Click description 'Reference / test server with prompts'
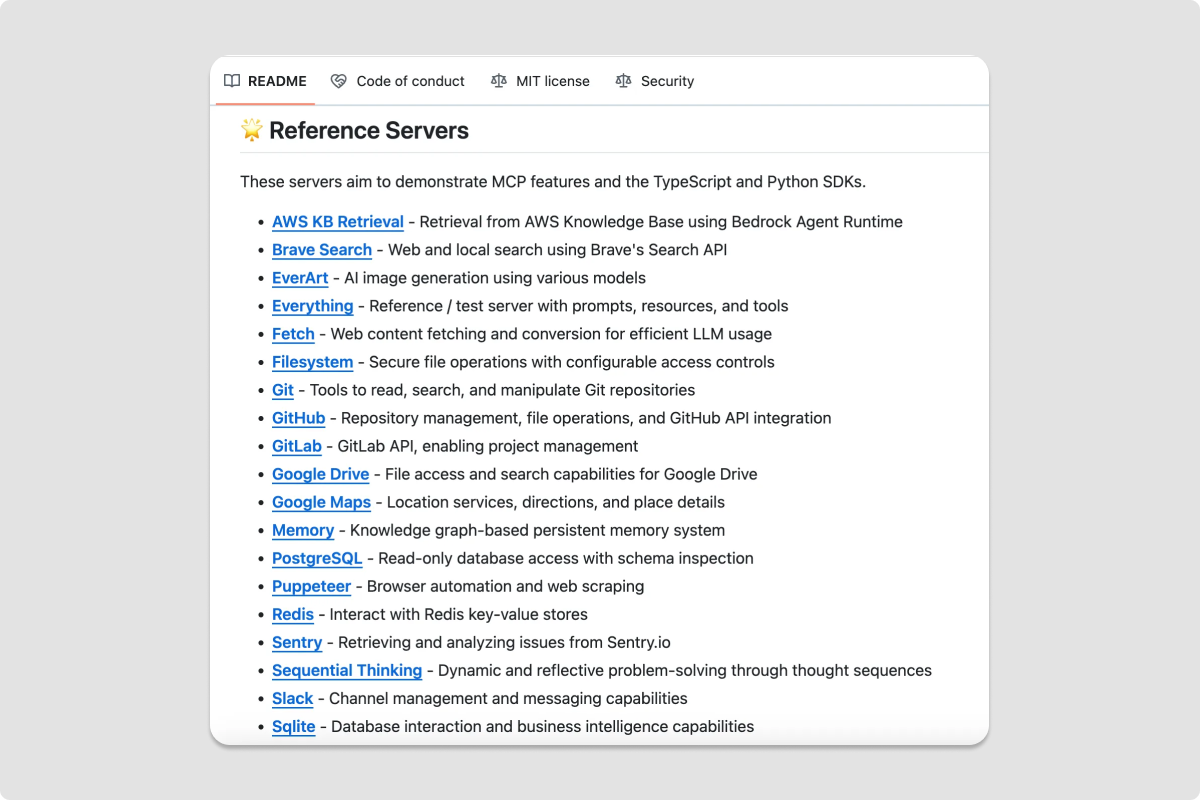This screenshot has height=800, width=1200. [503, 306]
